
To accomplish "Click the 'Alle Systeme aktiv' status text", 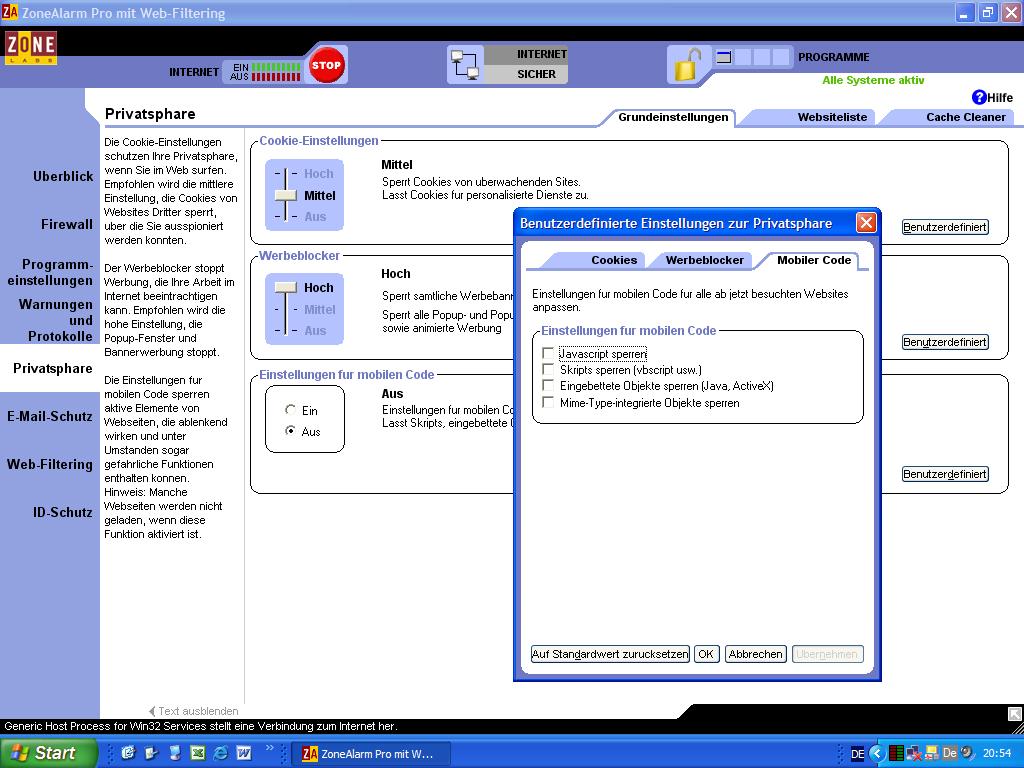I will coord(873,80).
